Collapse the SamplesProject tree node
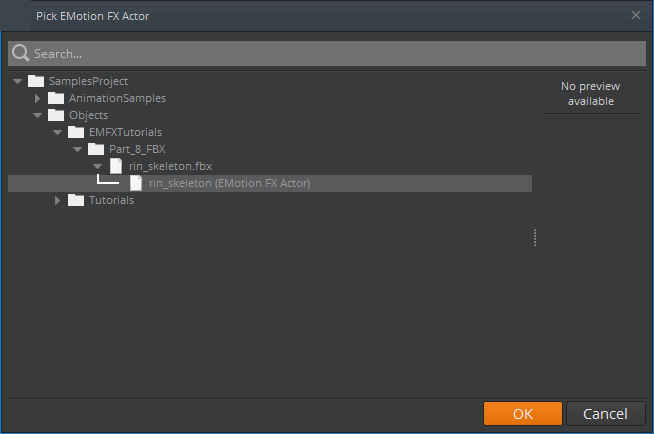Image resolution: width=654 pixels, height=434 pixels. 17,81
